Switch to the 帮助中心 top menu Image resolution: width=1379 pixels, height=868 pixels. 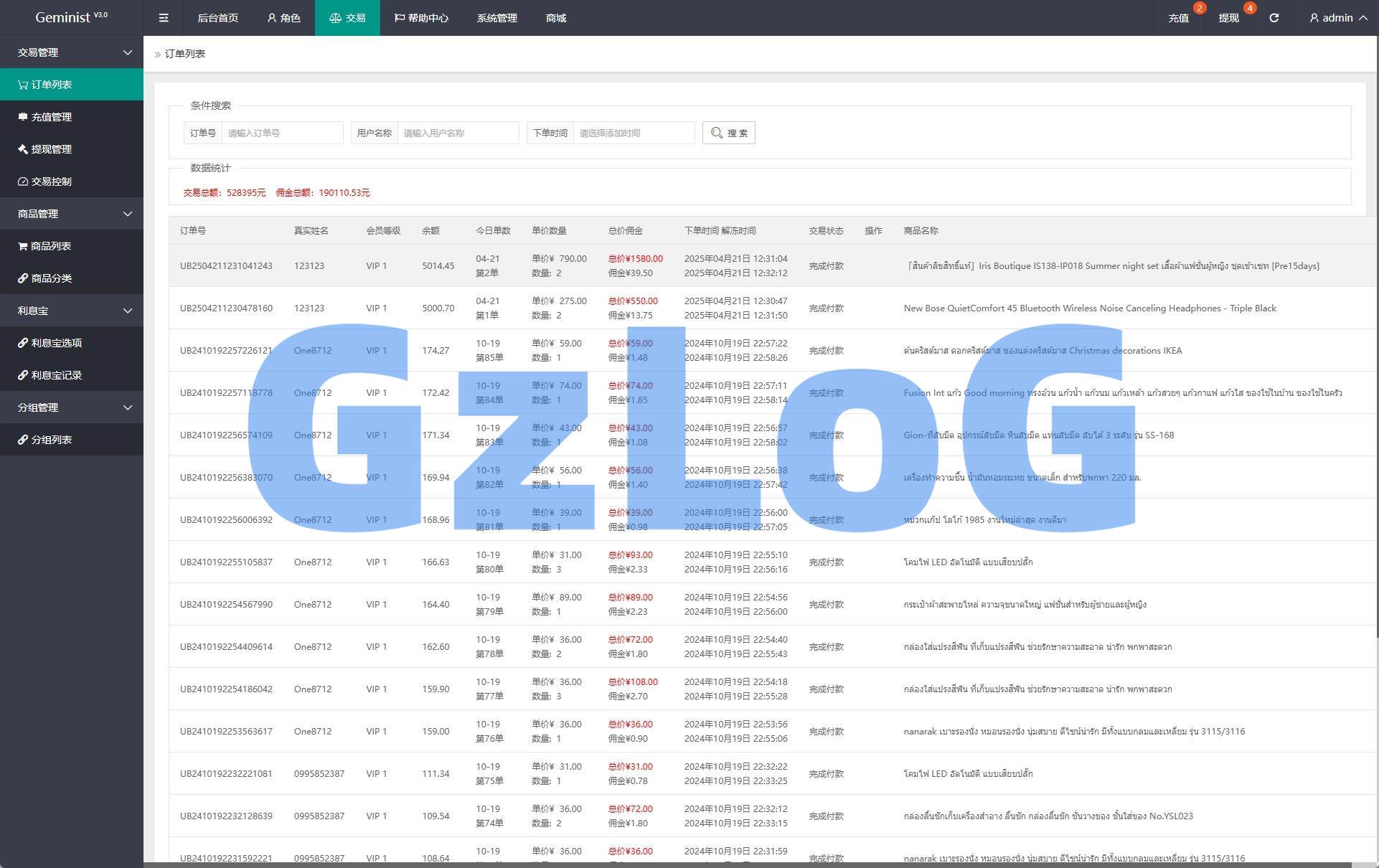coord(421,18)
